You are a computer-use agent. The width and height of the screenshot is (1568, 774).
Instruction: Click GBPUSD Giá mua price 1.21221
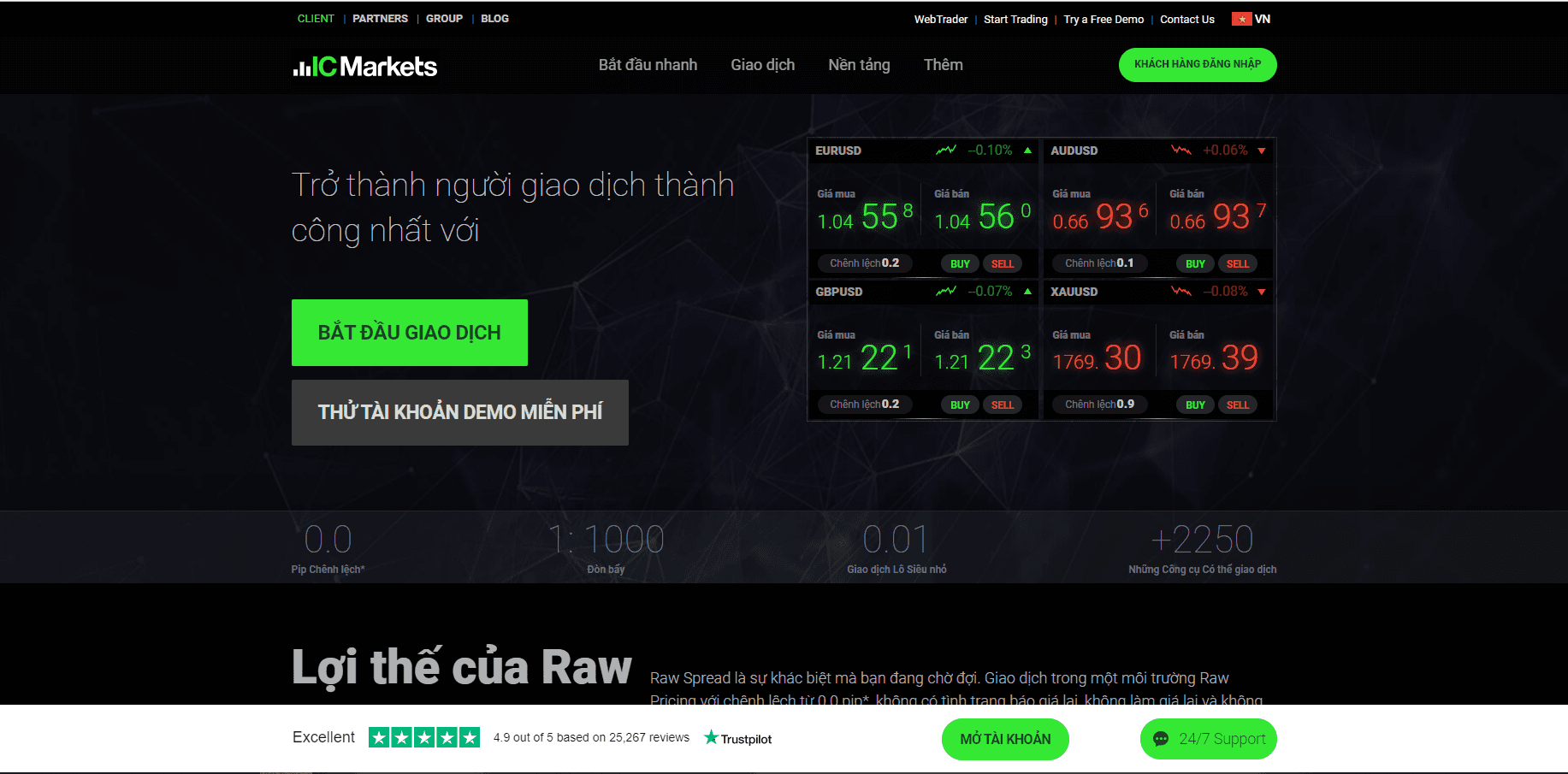(x=865, y=358)
